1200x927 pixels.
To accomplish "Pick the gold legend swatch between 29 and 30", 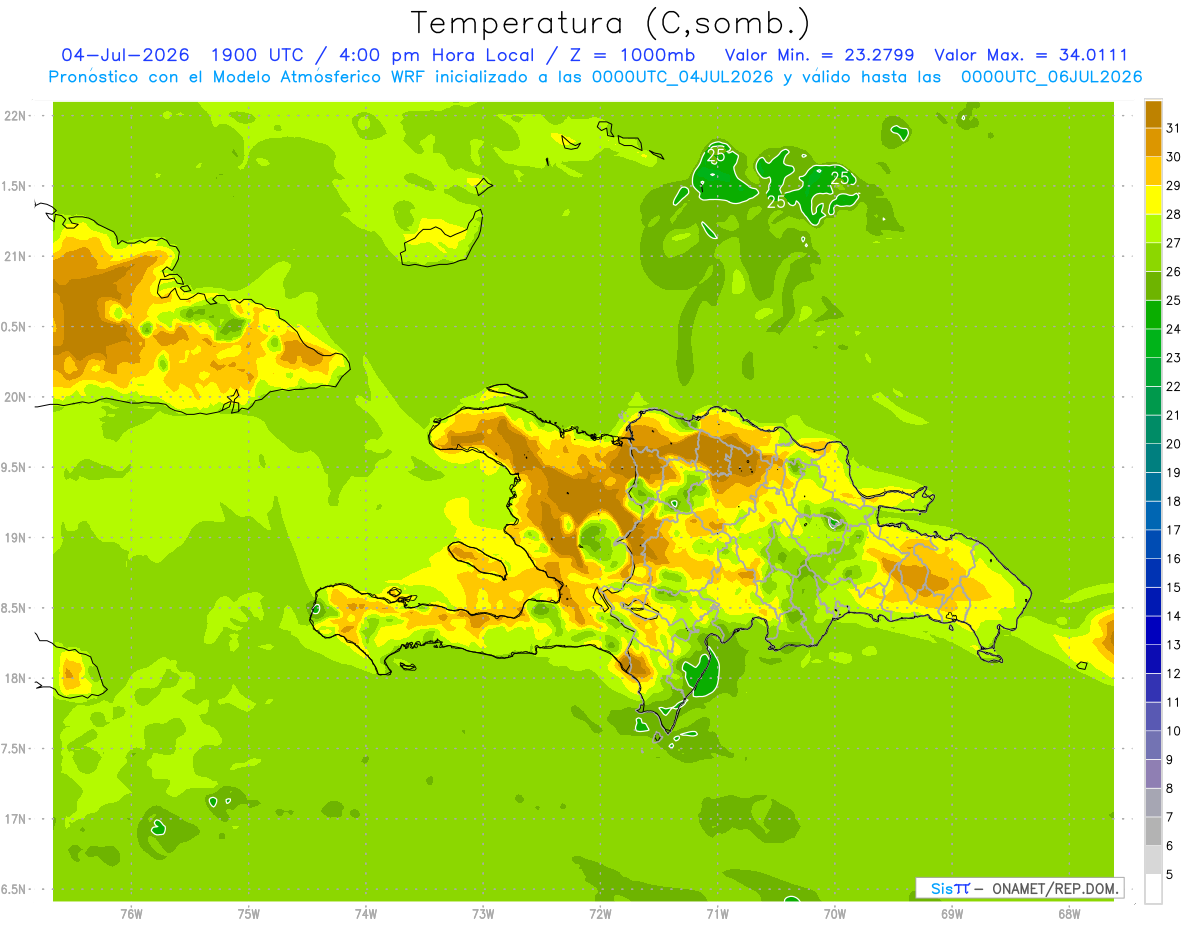I will pyautogui.click(x=1153, y=171).
